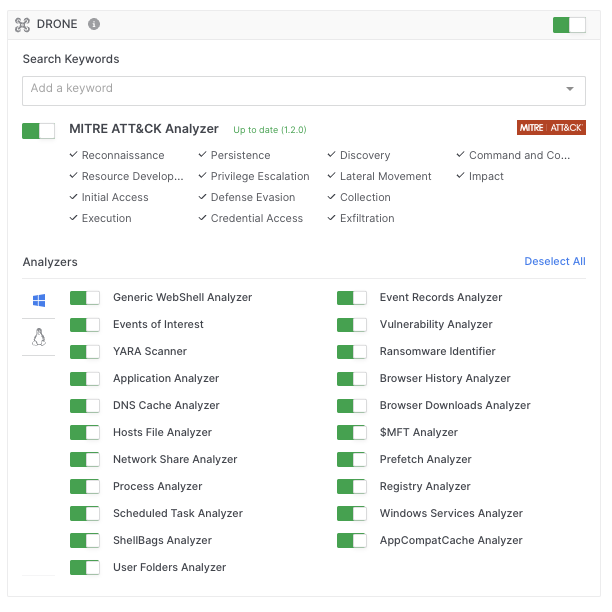Uncheck the Lateral Movement tactic
Viewport: 612px width, 612px height.
click(x=332, y=177)
